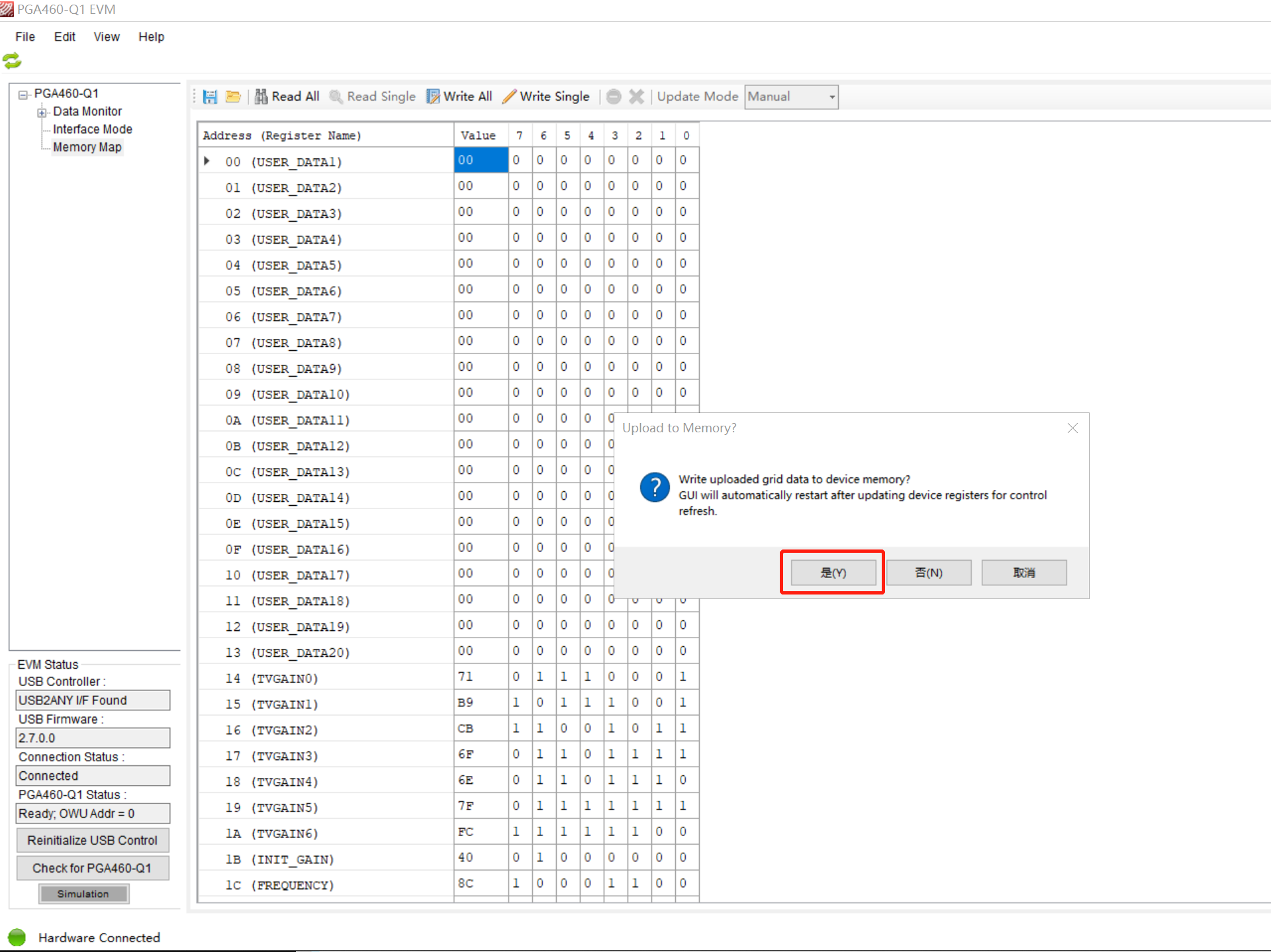
Task: Select the Write All toolbar icon
Action: tap(432, 96)
